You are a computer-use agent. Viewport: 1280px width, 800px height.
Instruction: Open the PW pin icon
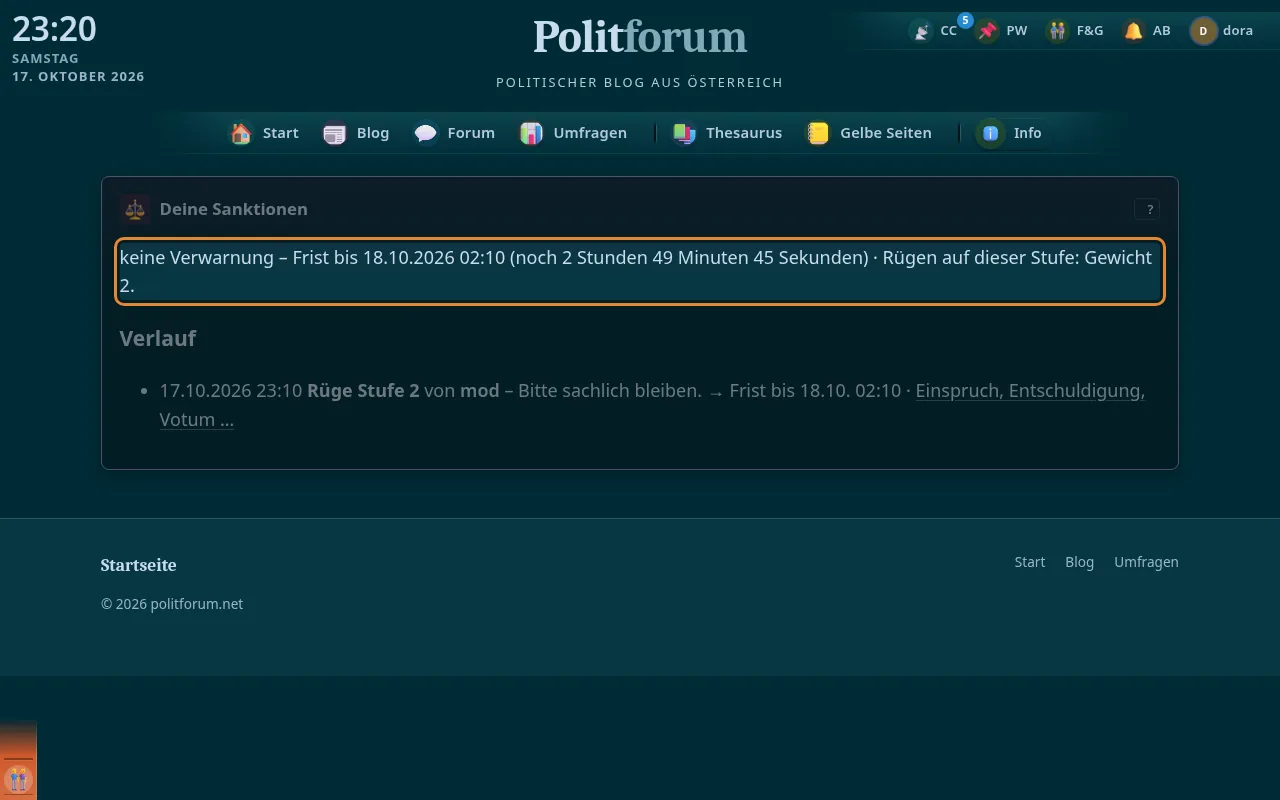(988, 31)
